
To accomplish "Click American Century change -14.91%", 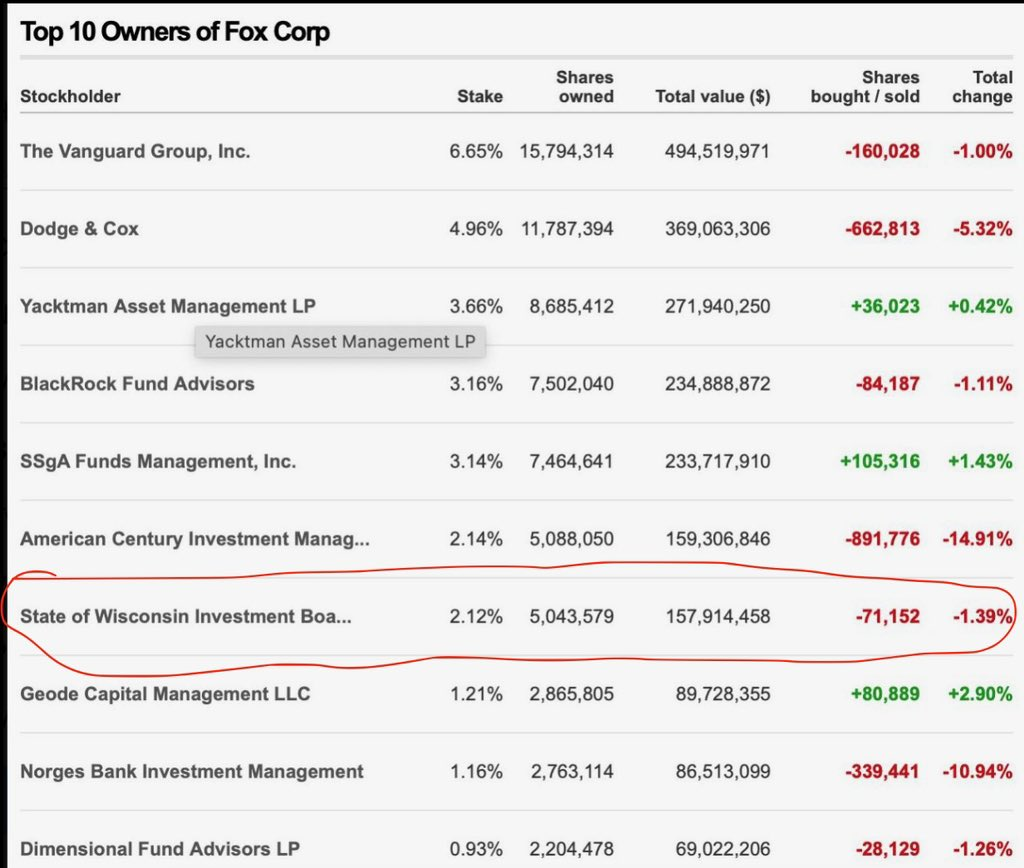I will click(978, 539).
